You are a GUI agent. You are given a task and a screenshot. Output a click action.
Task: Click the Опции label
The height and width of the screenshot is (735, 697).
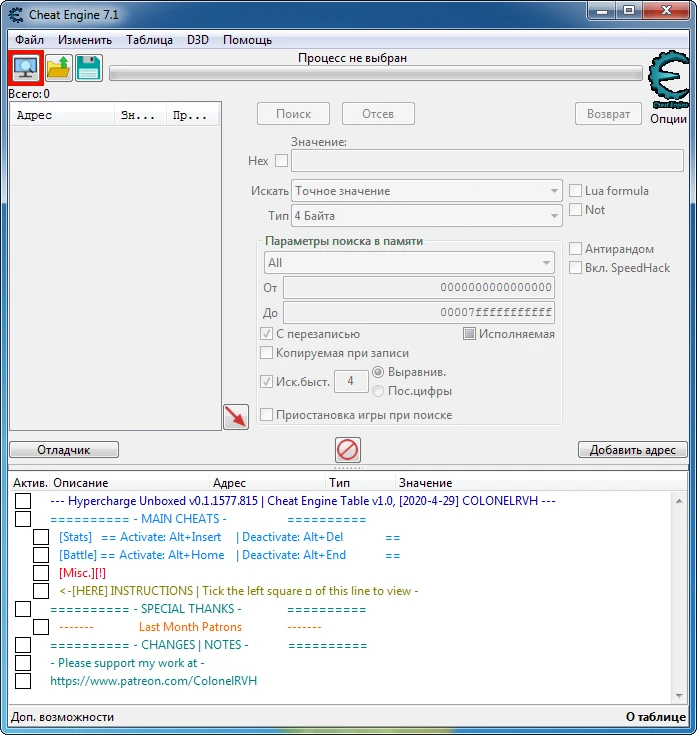[x=668, y=119]
